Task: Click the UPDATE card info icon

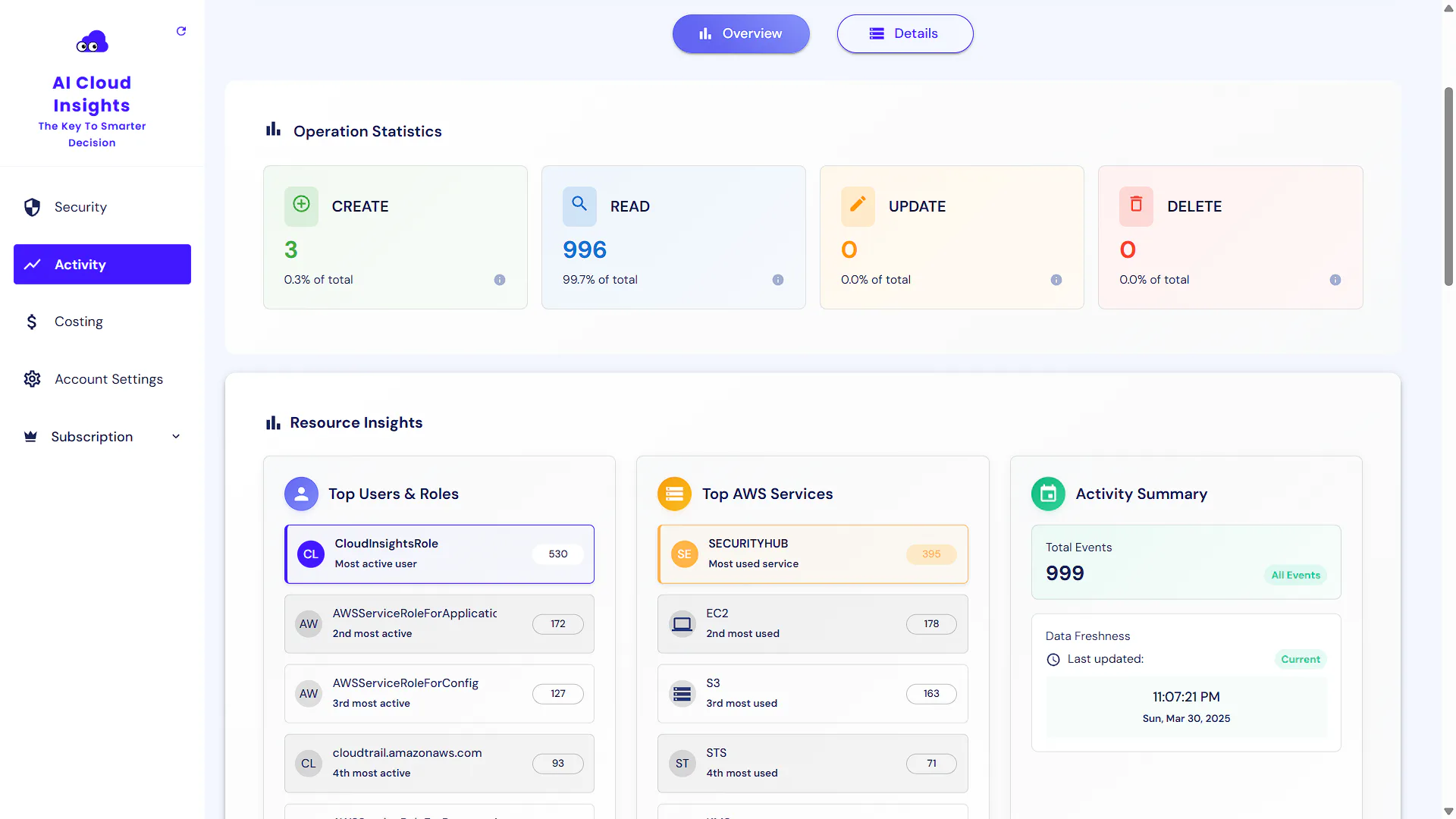Action: [x=1056, y=280]
